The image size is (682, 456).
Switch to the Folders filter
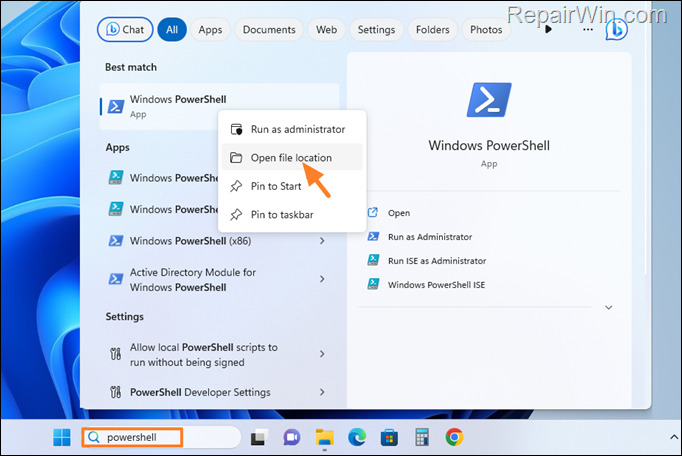[432, 30]
